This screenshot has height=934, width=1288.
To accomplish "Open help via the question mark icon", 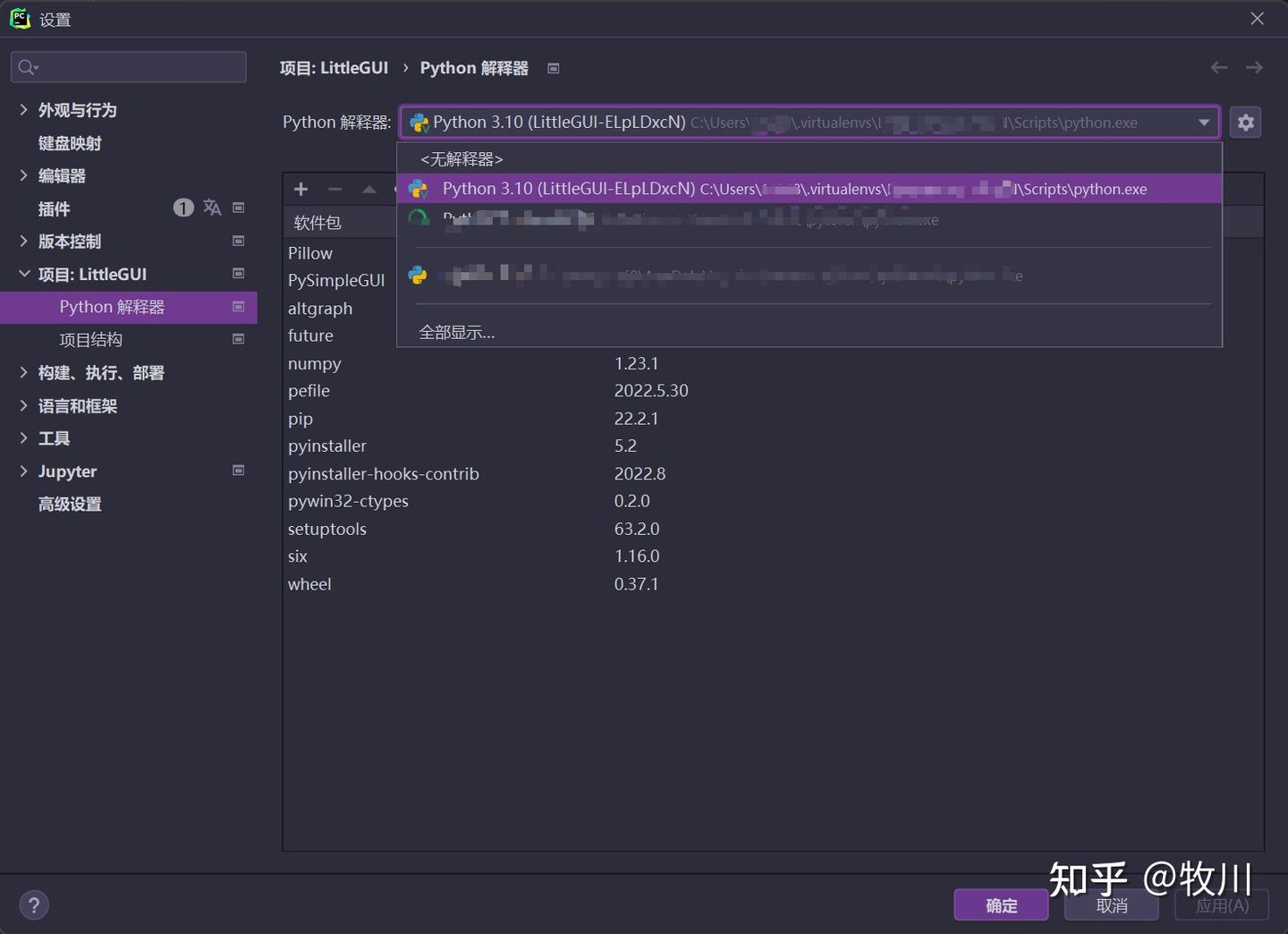I will coord(34,904).
